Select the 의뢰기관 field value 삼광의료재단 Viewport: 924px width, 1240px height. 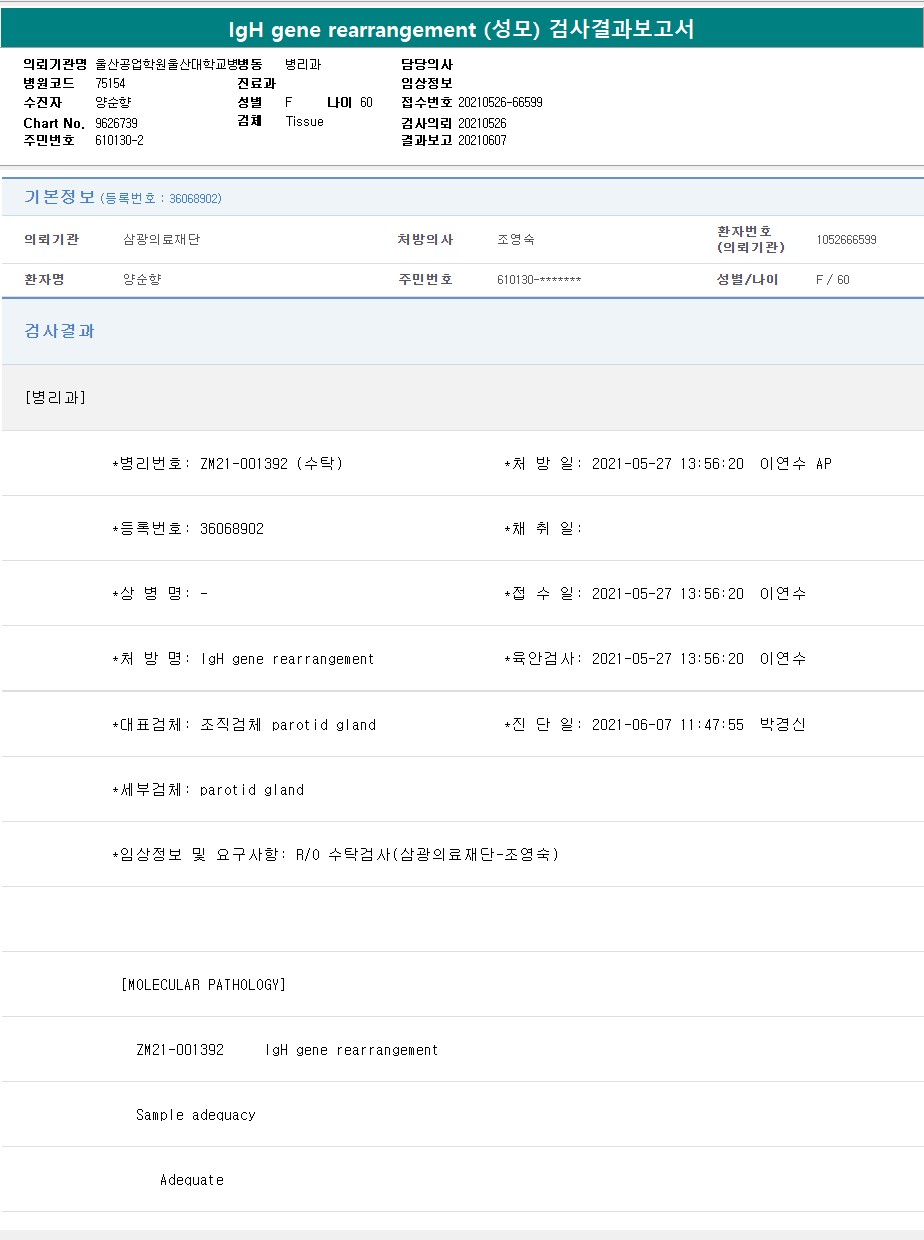click(161, 240)
